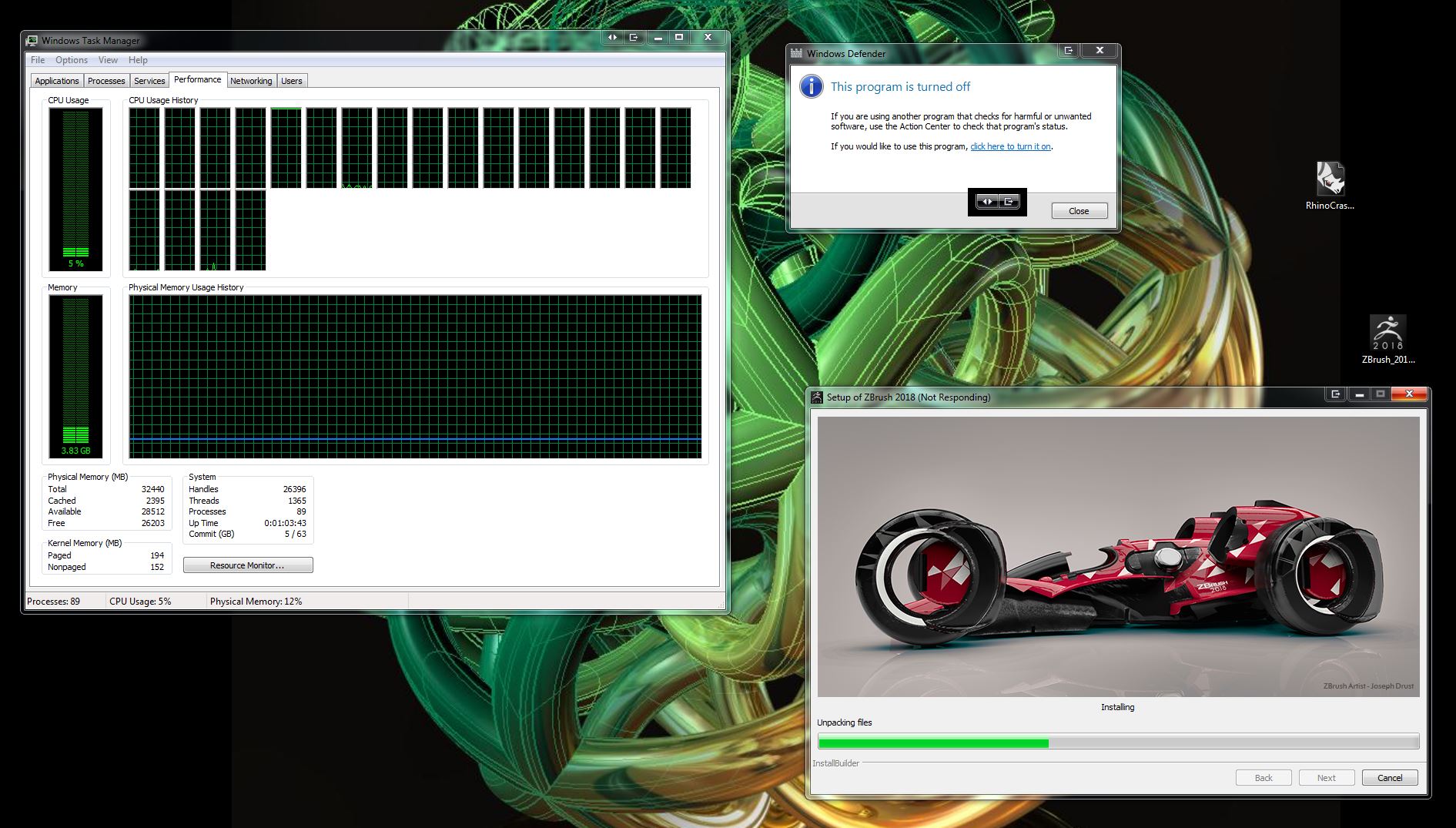
Task: Click the Close button in Windows Defender
Action: pyautogui.click(x=1079, y=211)
